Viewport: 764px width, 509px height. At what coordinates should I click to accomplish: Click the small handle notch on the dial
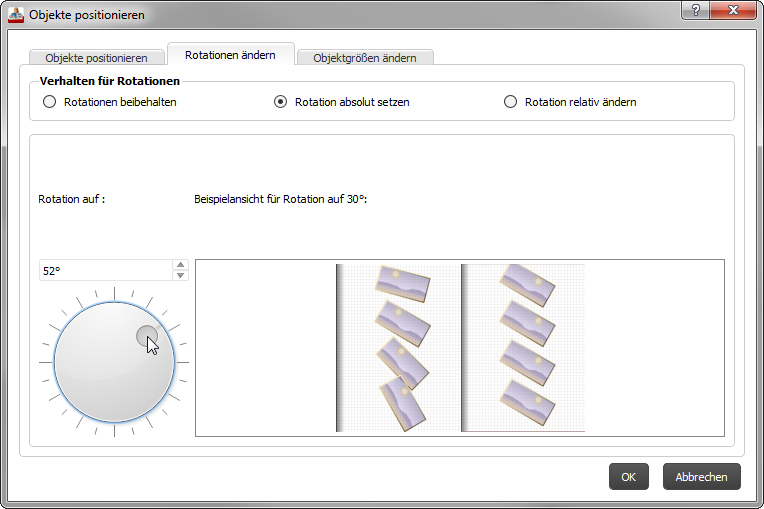[146, 337]
